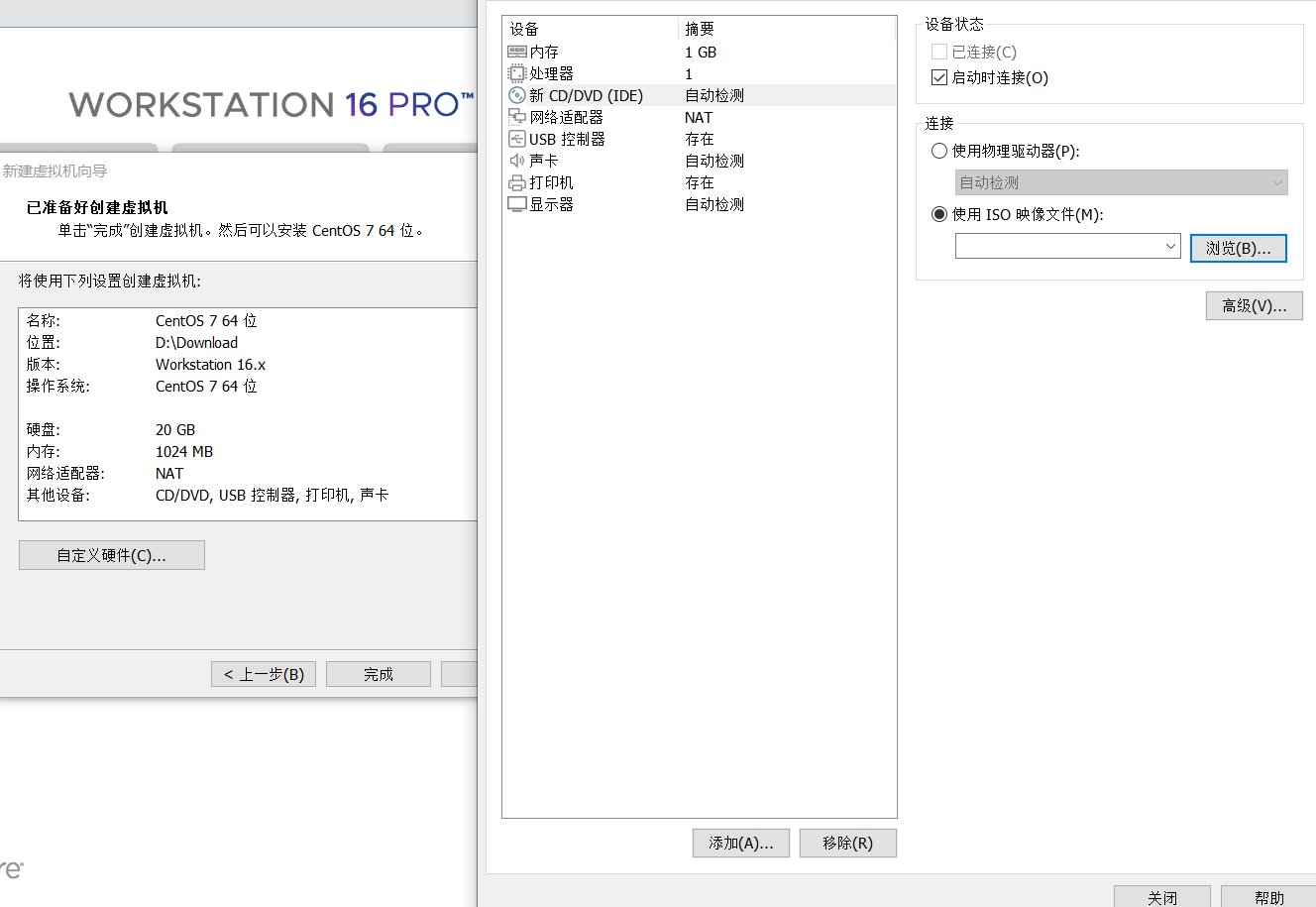Click 完成 to finish the wizard
The width and height of the screenshot is (1316, 907).
(379, 674)
